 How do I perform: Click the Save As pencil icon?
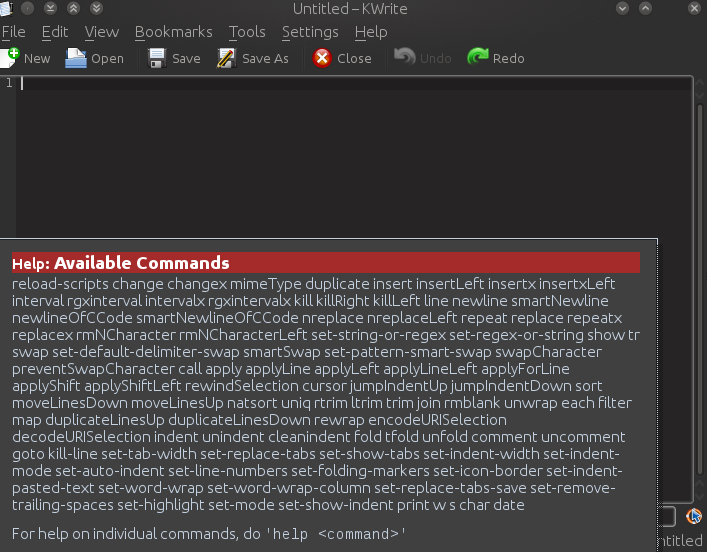pyautogui.click(x=226, y=58)
